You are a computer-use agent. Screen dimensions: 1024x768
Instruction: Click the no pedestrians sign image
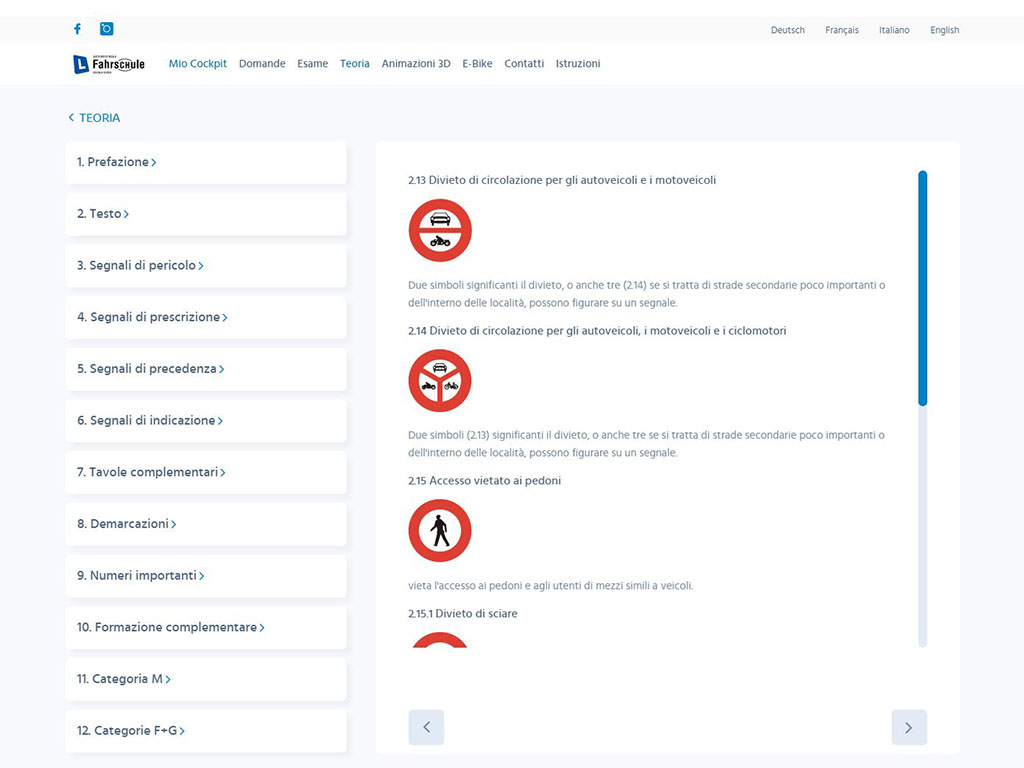pos(439,530)
